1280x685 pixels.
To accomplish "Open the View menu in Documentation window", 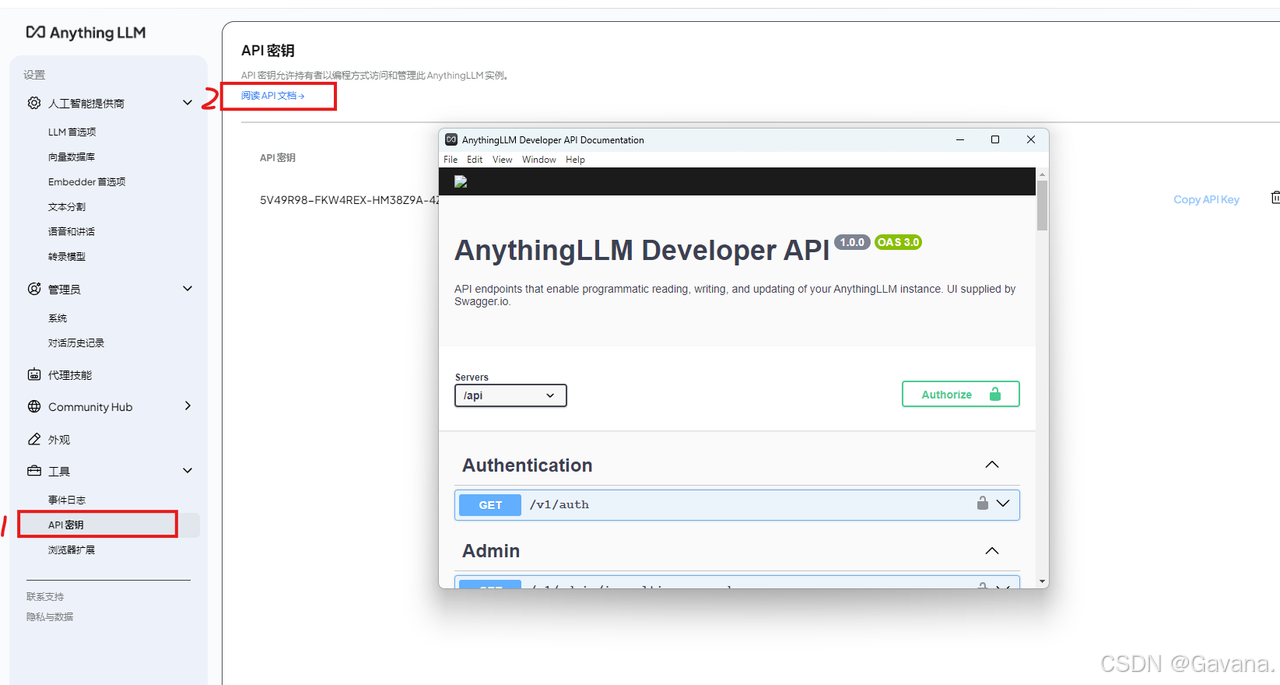I will coord(502,160).
